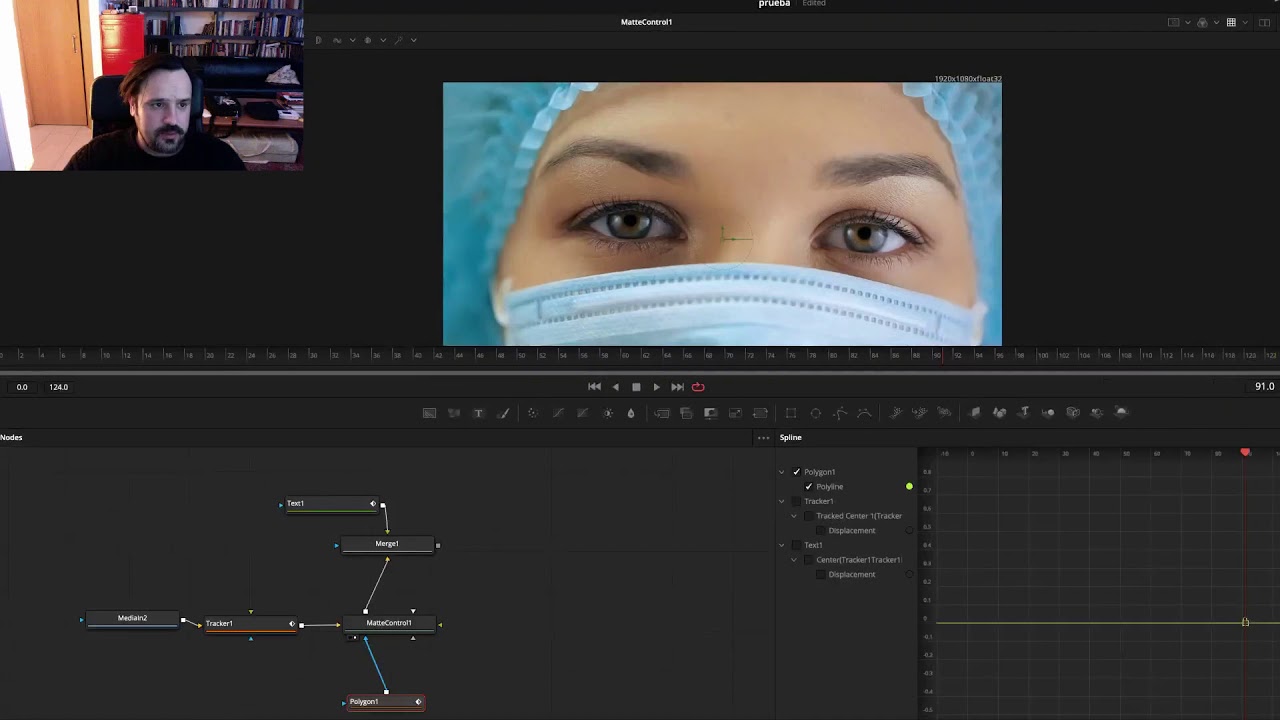This screenshot has height=720, width=1280.
Task: Add a Matte Control node from toolbar
Action: (x=710, y=413)
